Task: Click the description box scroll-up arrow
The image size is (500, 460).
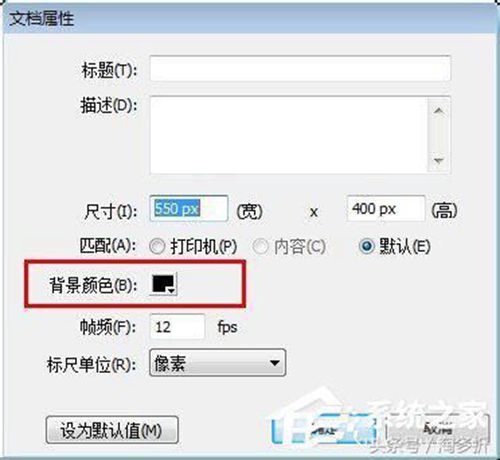Action: [439, 110]
